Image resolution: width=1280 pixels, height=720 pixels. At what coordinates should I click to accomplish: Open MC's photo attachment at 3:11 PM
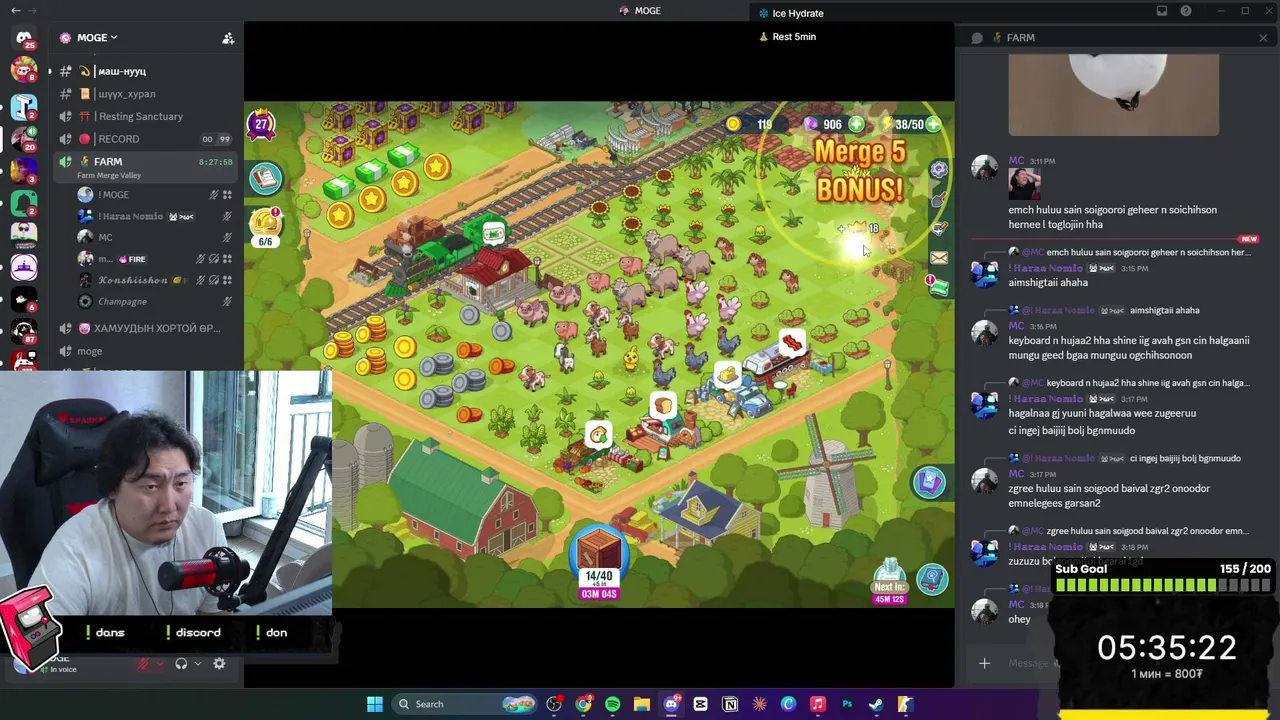[x=1024, y=185]
